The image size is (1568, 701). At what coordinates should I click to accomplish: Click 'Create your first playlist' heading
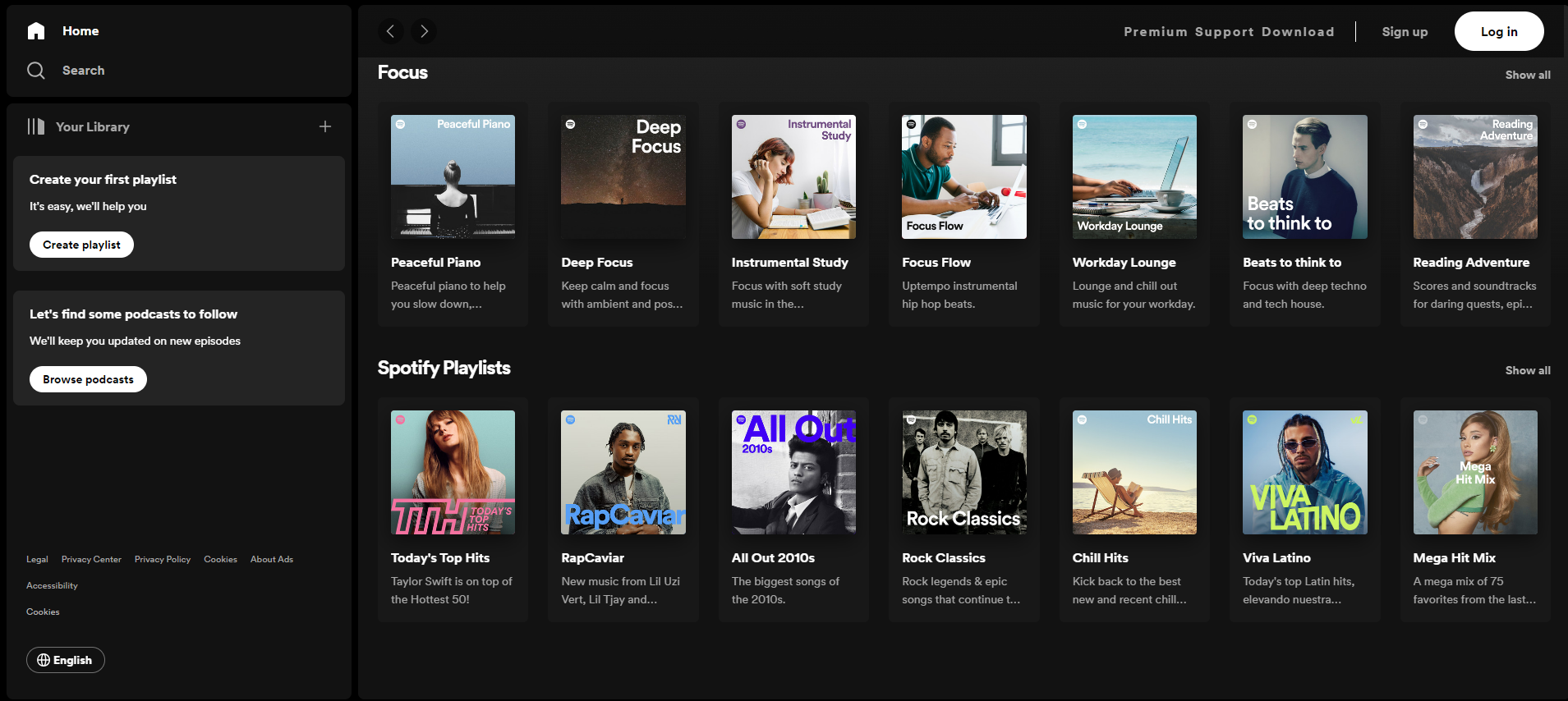[x=103, y=180]
